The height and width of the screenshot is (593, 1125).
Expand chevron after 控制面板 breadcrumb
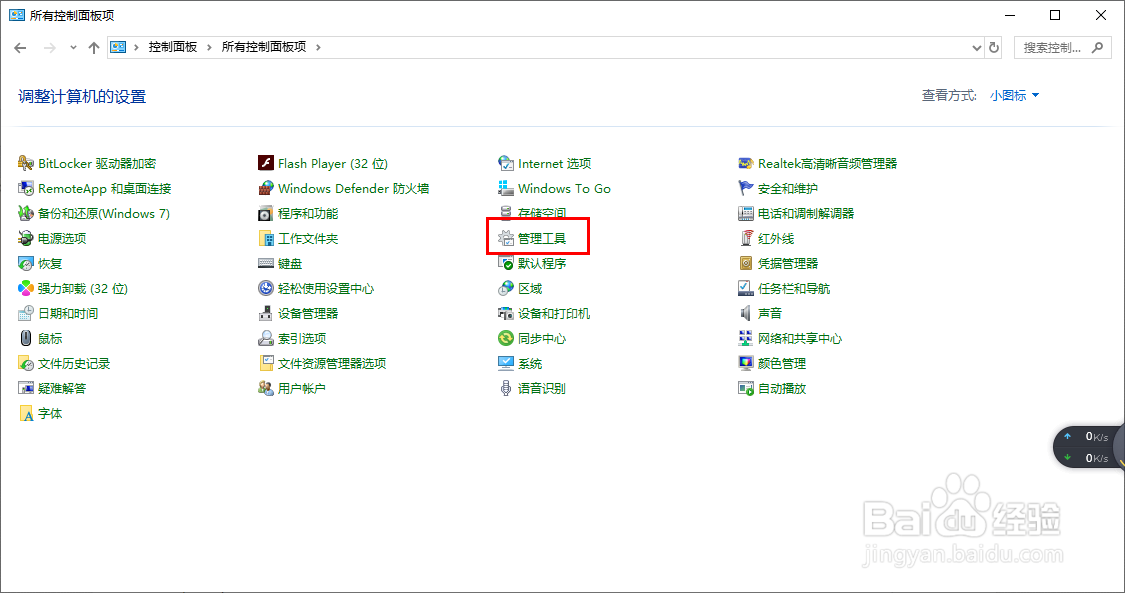pos(209,47)
